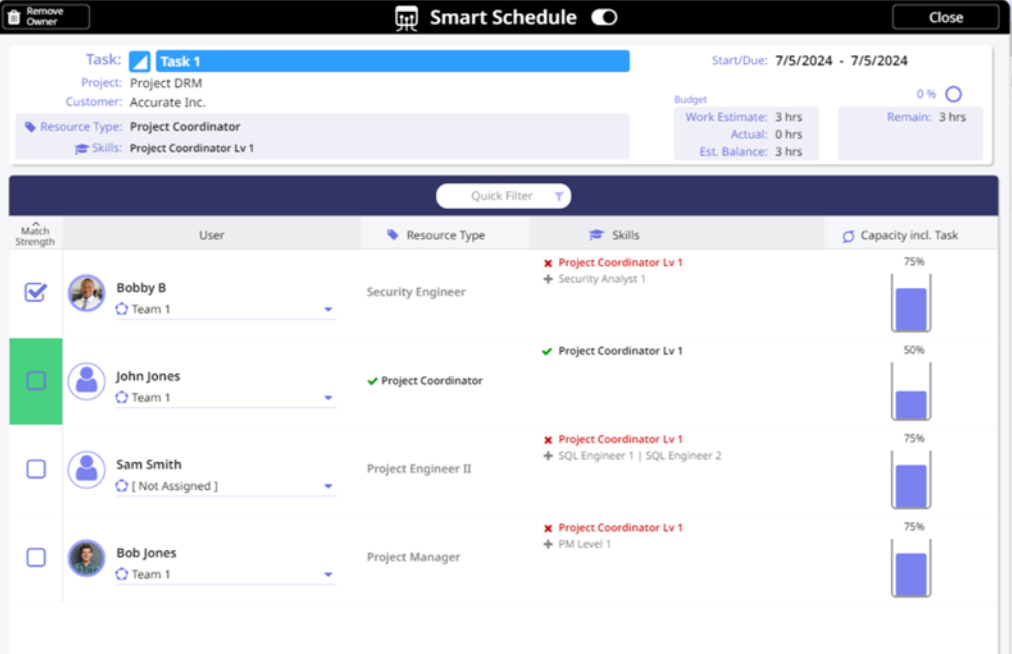Open Bob Jones's team dropdown arrow
Screen dimensions: 1012x654
point(328,575)
